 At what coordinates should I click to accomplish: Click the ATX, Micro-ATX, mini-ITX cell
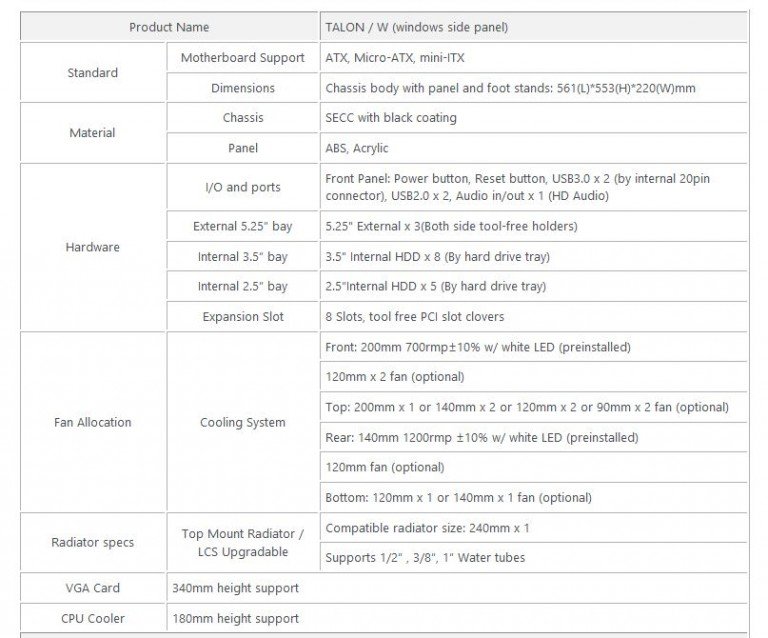[x=533, y=58]
